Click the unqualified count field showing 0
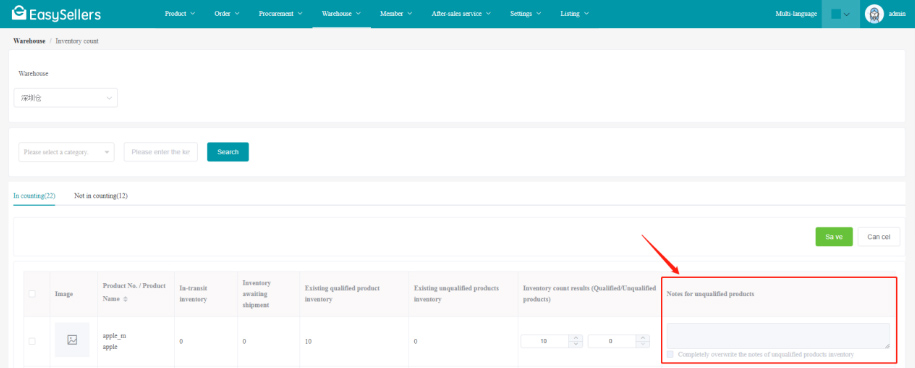Image resolution: width=915 pixels, height=368 pixels. point(611,341)
